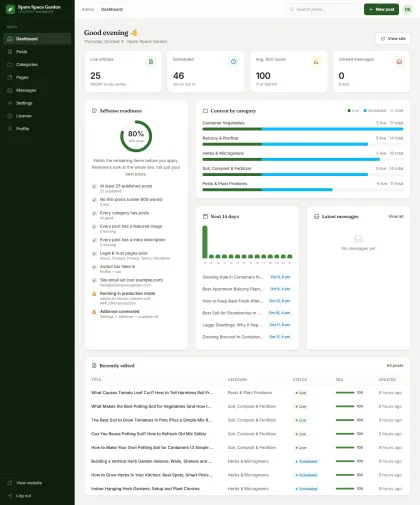This screenshot has width=420, height=505.
Task: Open the License menu item
Action: tap(37, 116)
